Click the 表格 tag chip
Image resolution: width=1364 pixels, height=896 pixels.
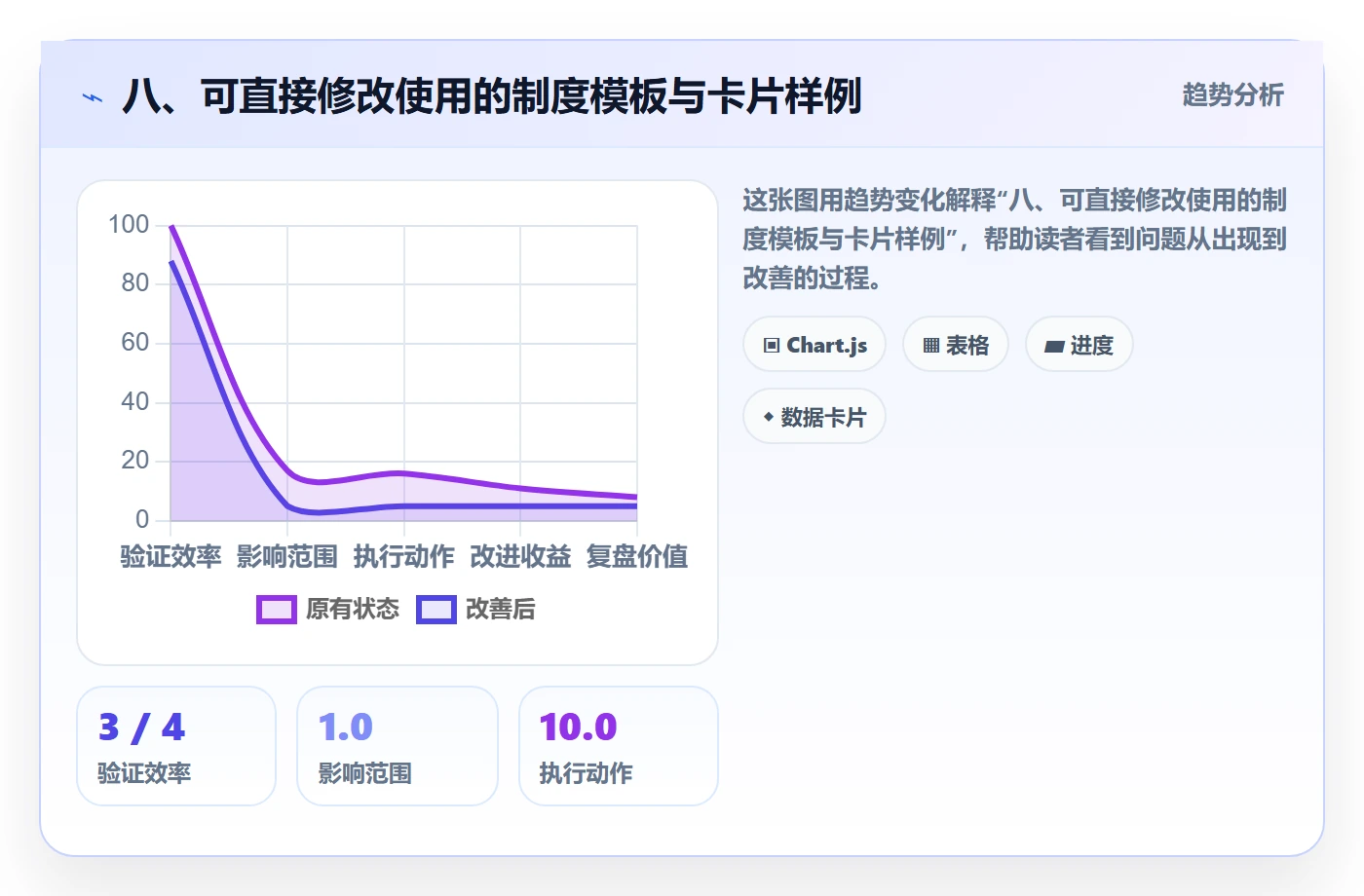point(956,345)
